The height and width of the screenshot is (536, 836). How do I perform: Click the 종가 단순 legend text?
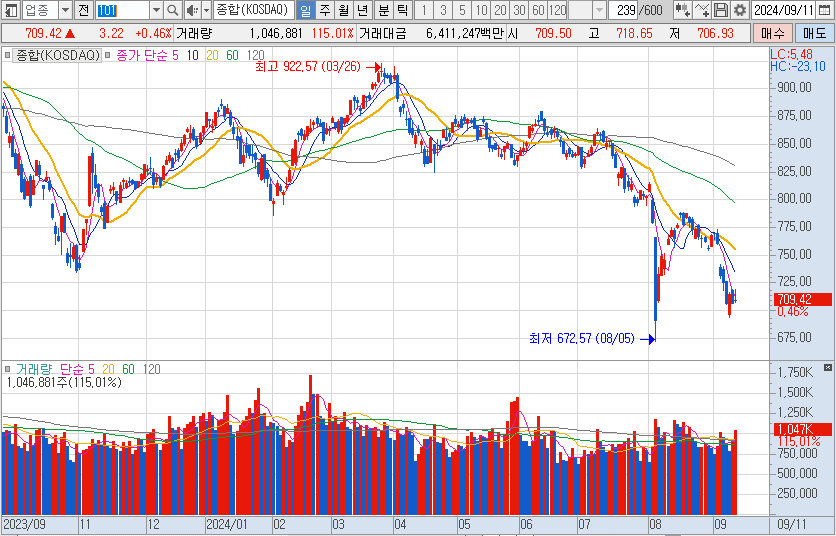click(x=141, y=55)
